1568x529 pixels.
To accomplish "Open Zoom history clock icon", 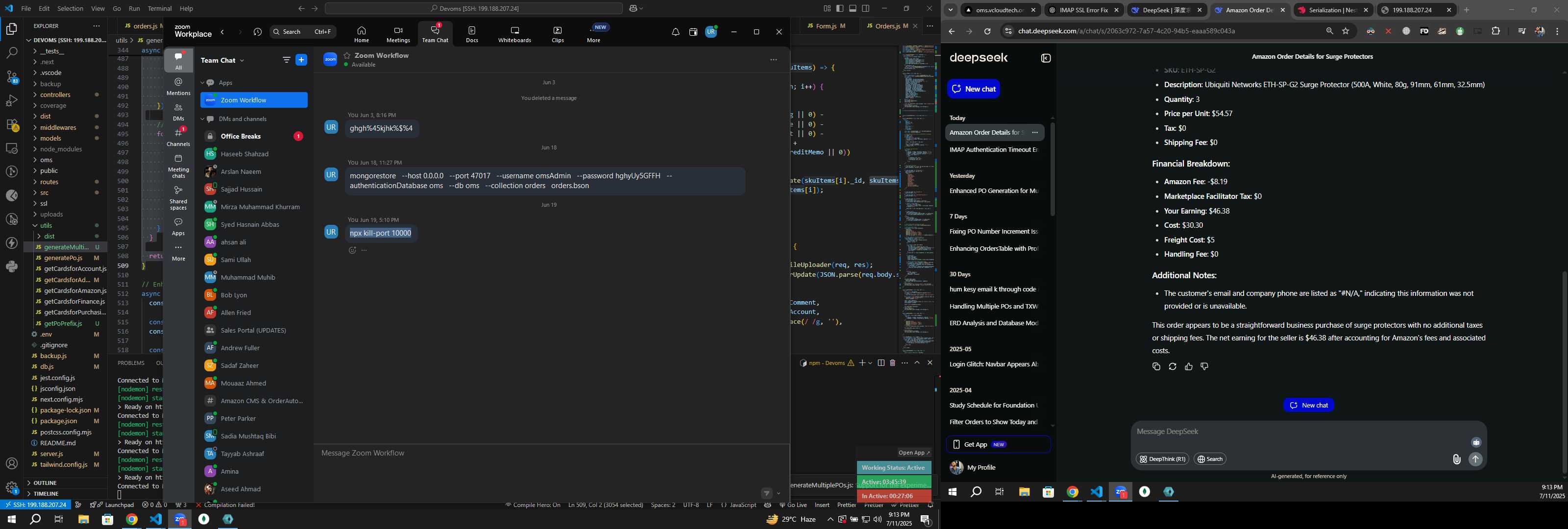I will tap(257, 32).
